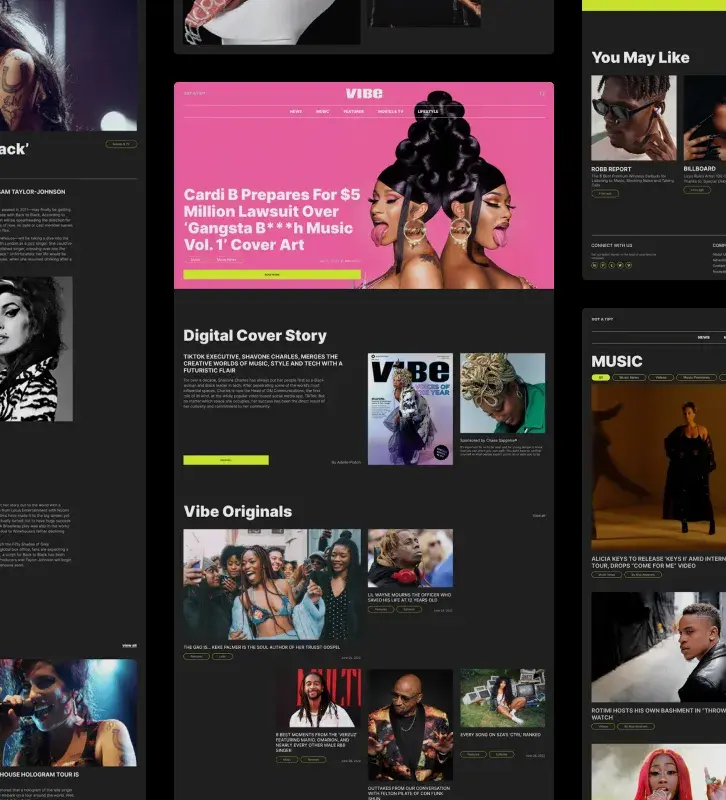This screenshot has height=800, width=726.
Task: Open the Robb Report earbuds article image
Action: [x=633, y=118]
